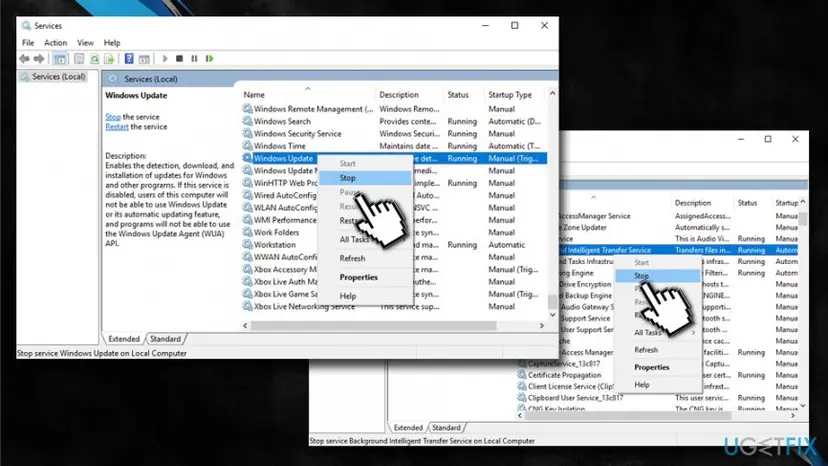Viewport: 828px width, 466px height.
Task: Click the Forward arrow in Services toolbar
Action: (39, 59)
